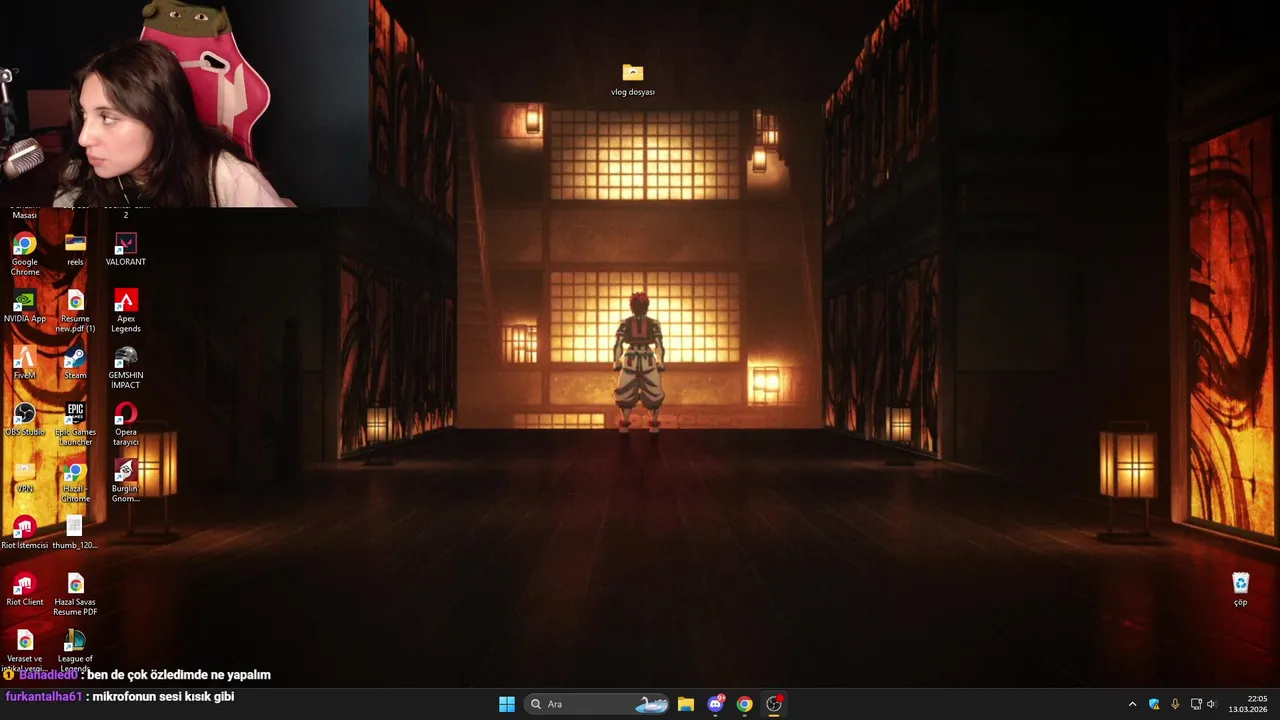Open the Veraset ve intikal file

25,651
